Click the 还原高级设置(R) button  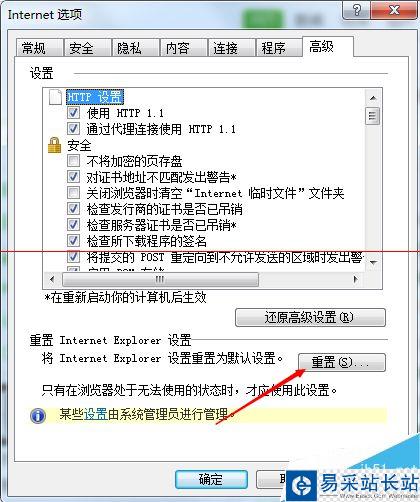[x=310, y=317]
